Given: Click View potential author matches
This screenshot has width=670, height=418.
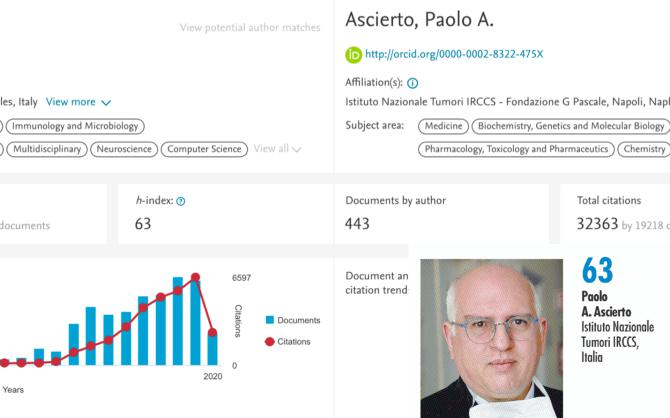Looking at the screenshot, I should [250, 27].
